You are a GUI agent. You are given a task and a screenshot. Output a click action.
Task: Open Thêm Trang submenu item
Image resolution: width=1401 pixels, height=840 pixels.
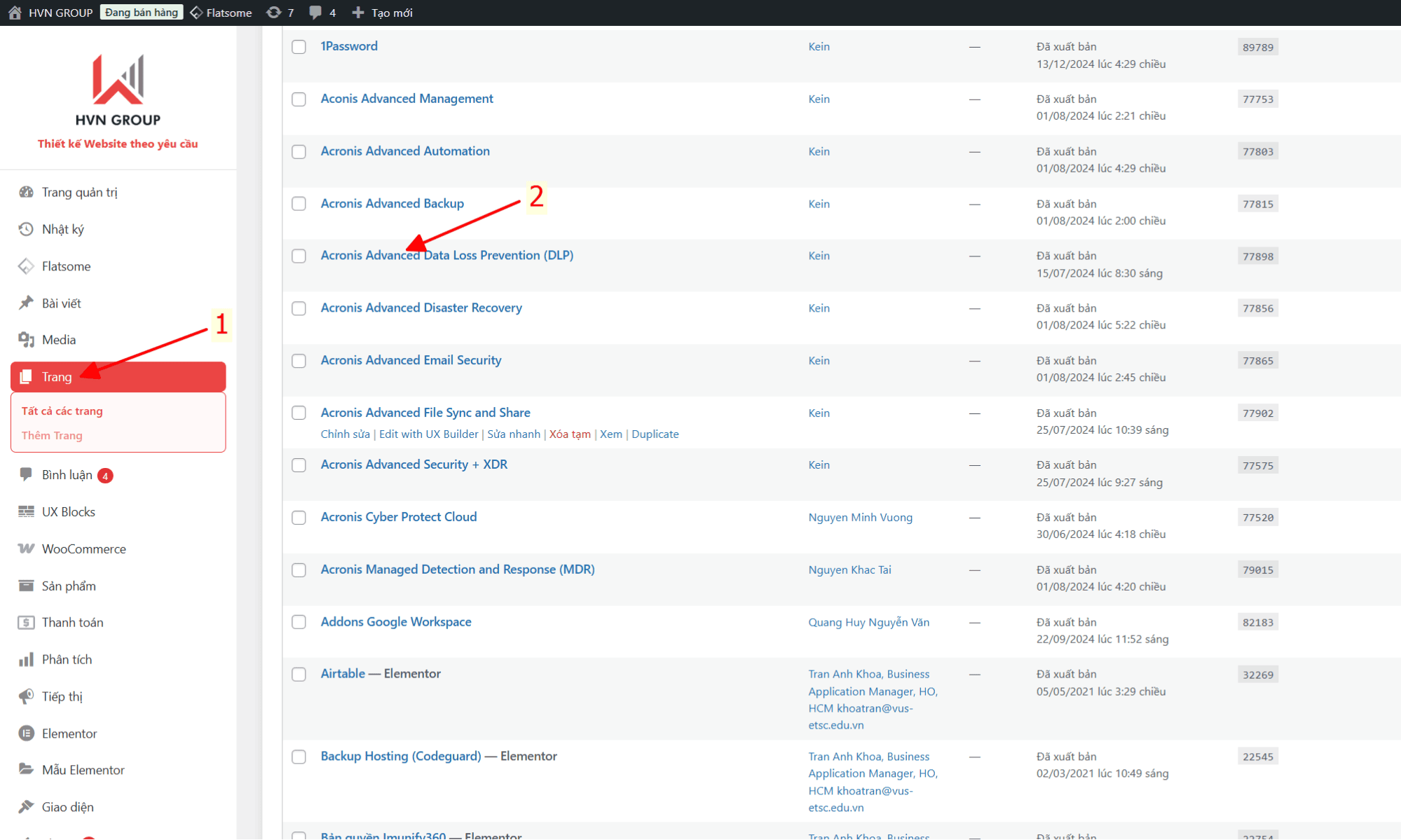click(x=52, y=435)
